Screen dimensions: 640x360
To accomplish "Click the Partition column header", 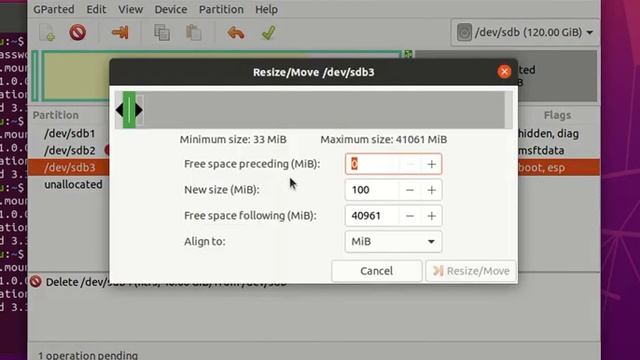I will (x=56, y=115).
